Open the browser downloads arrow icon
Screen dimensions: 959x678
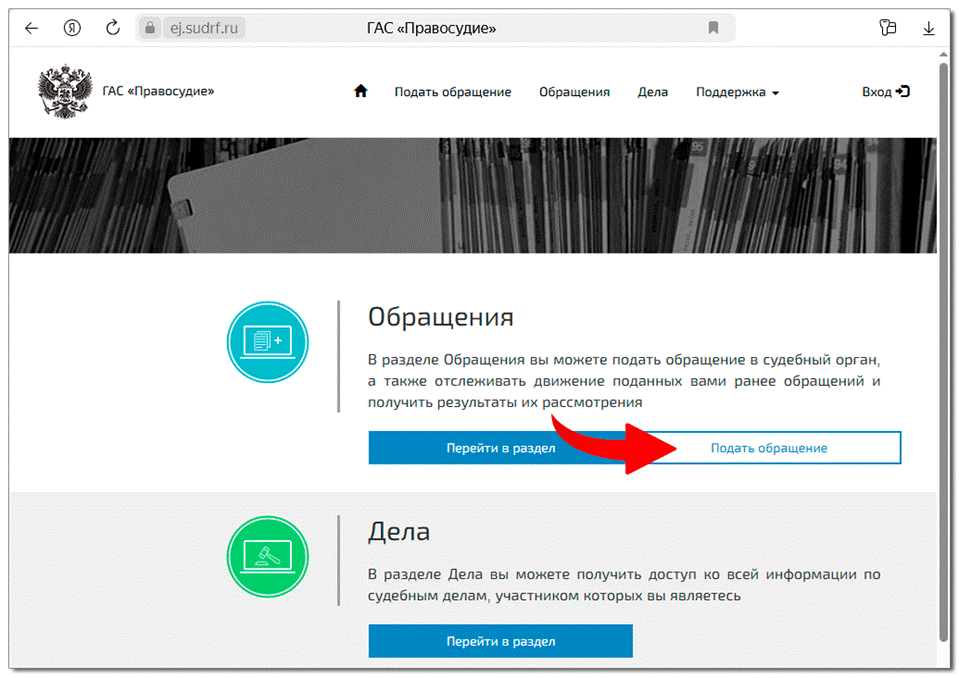pos(929,28)
